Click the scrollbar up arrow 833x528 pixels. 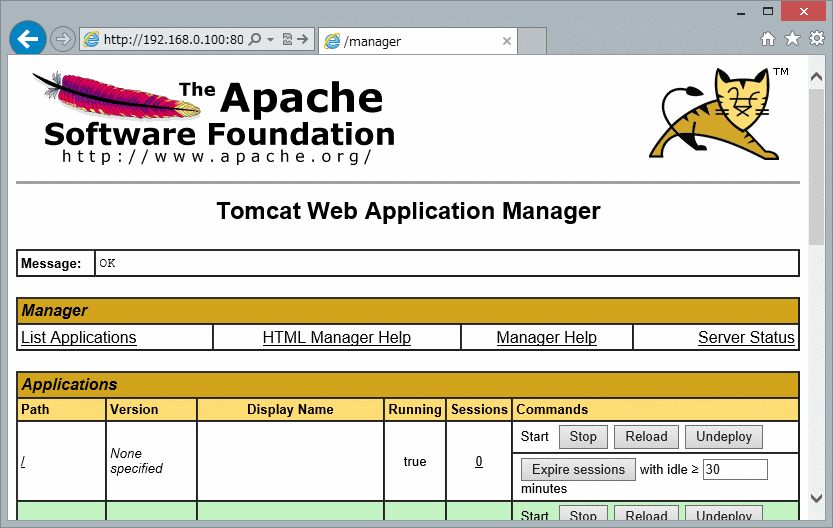(x=817, y=77)
